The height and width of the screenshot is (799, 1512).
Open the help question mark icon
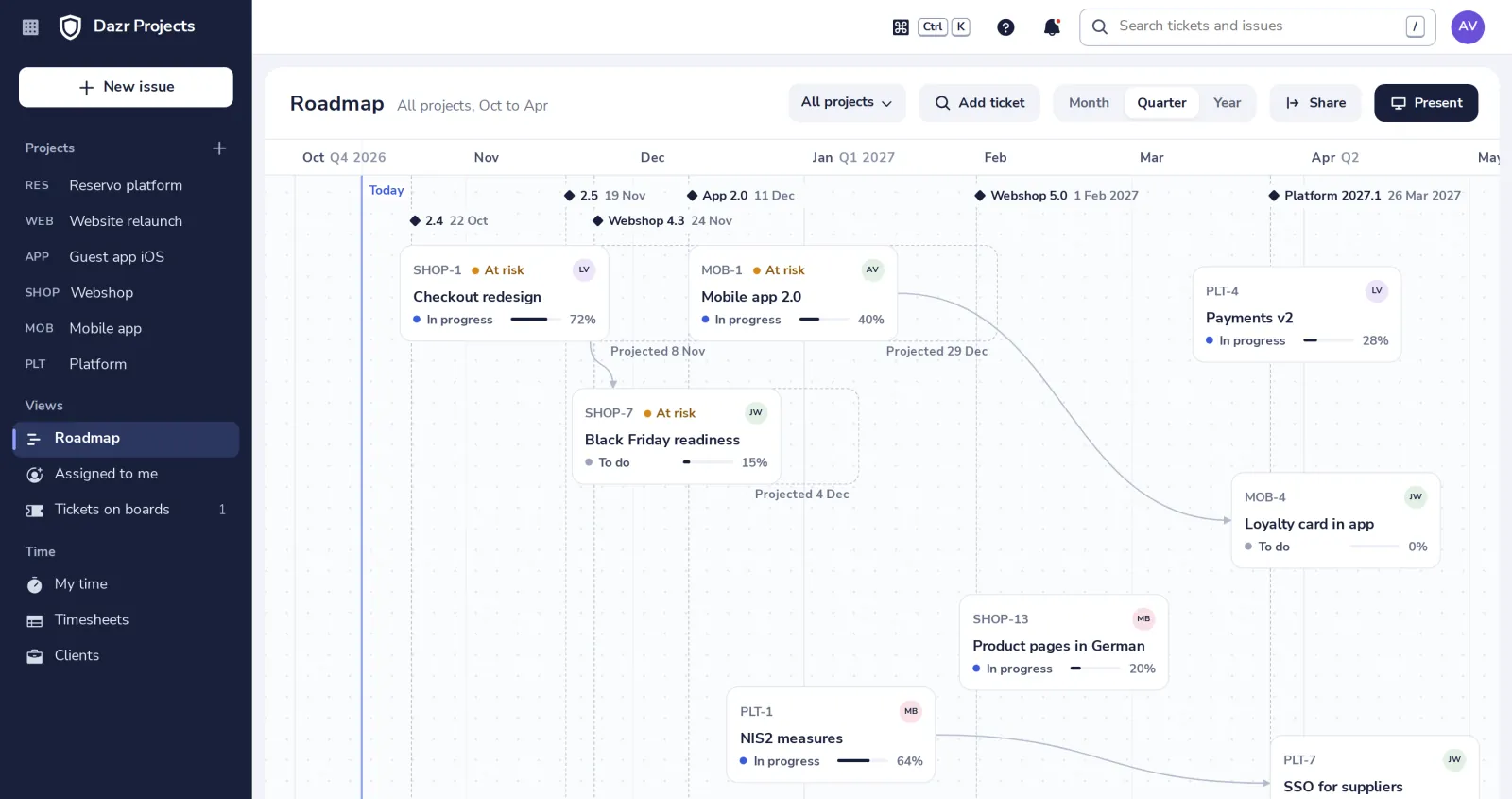click(x=1005, y=27)
